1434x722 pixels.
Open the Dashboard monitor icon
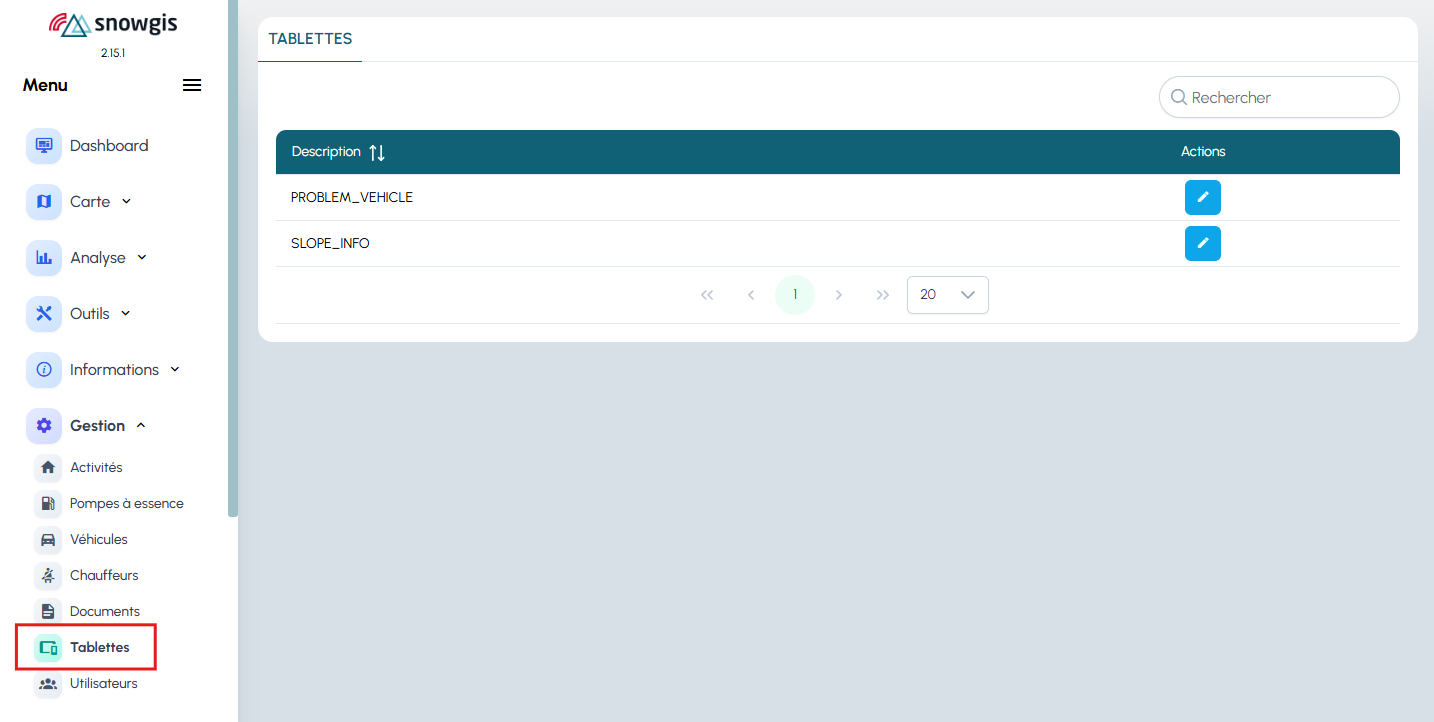[44, 146]
